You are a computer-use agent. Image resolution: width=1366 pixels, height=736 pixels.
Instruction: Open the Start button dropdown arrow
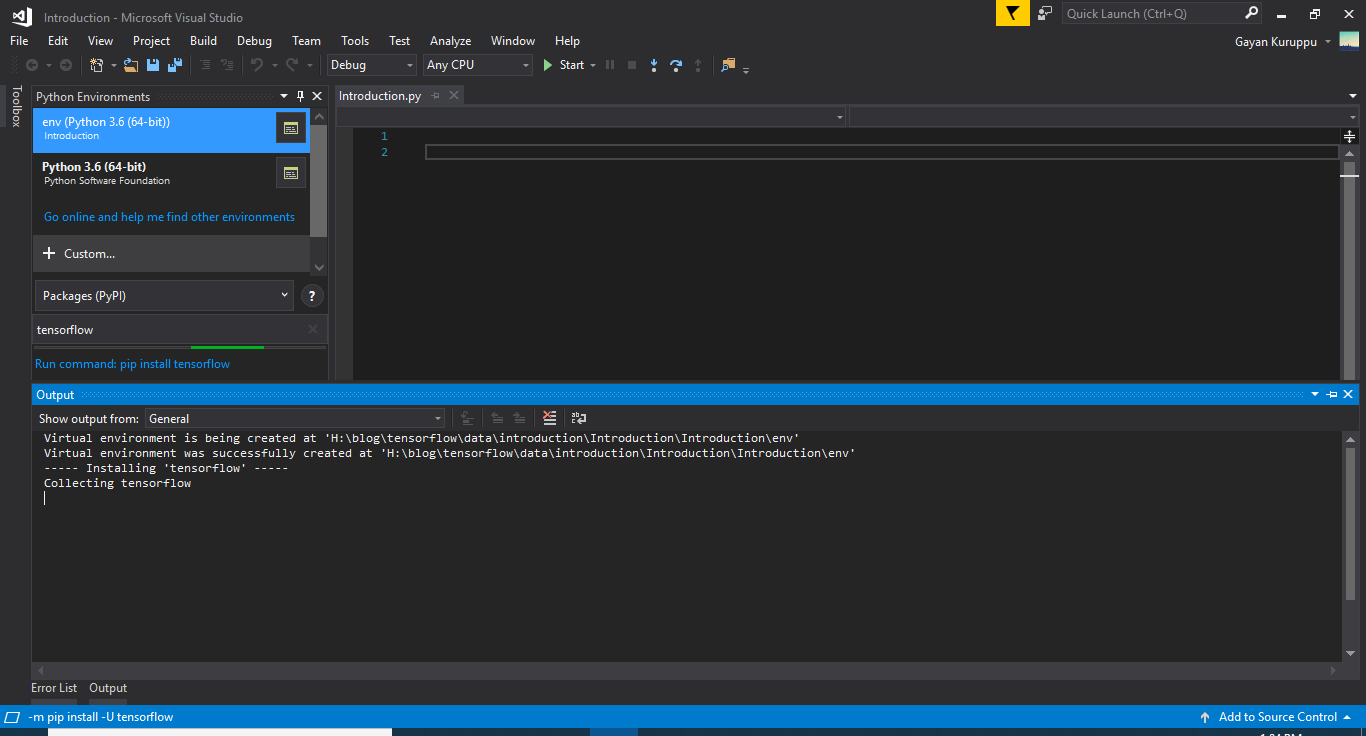click(x=593, y=65)
